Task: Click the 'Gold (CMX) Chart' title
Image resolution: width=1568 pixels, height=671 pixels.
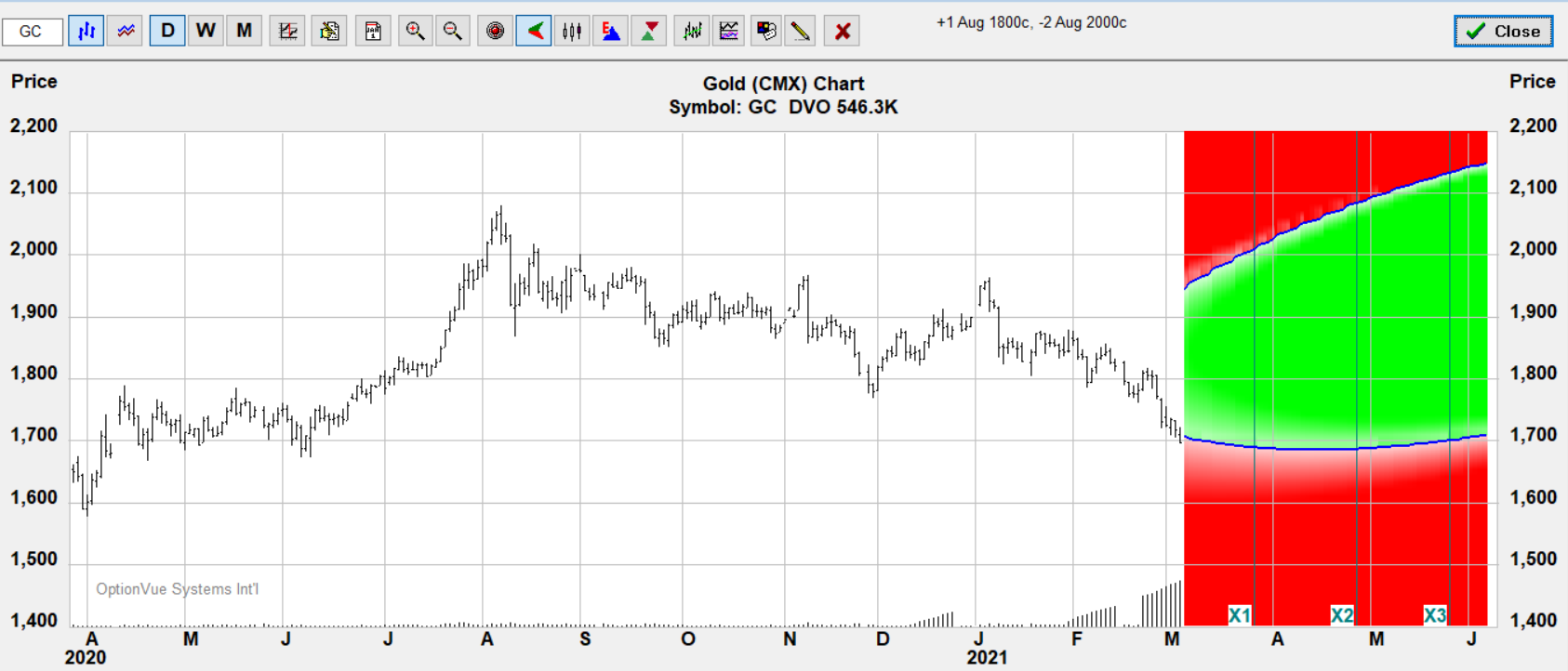Action: point(783,84)
